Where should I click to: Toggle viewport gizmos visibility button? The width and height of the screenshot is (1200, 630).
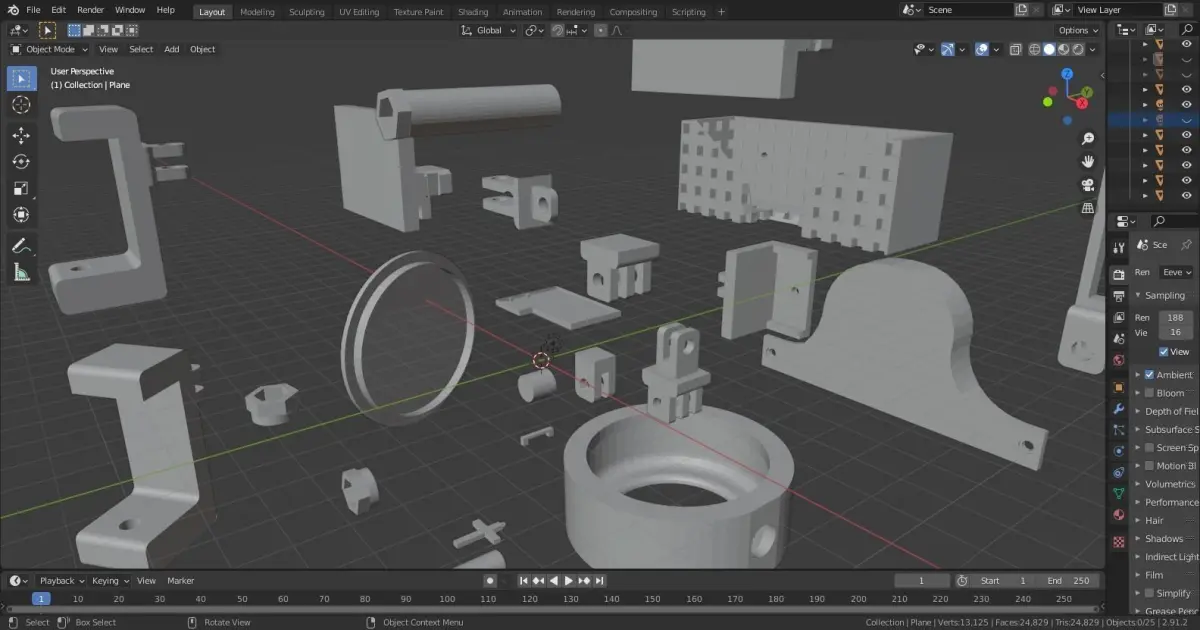[947, 49]
